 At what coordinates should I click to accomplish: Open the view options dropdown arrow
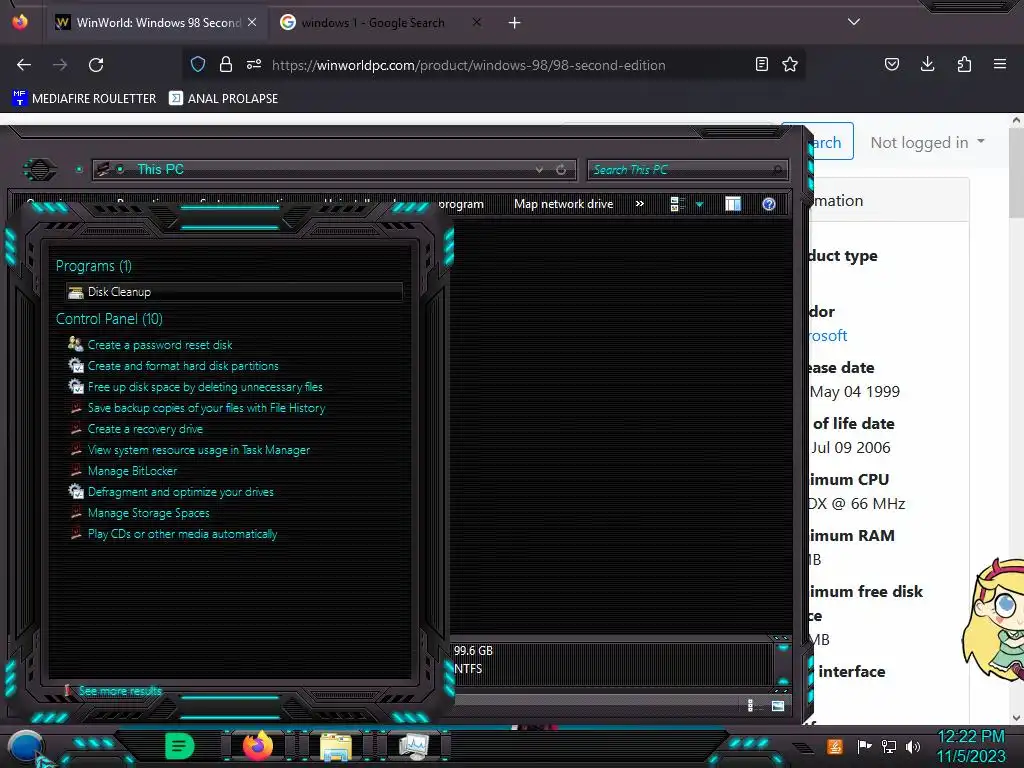pos(699,204)
